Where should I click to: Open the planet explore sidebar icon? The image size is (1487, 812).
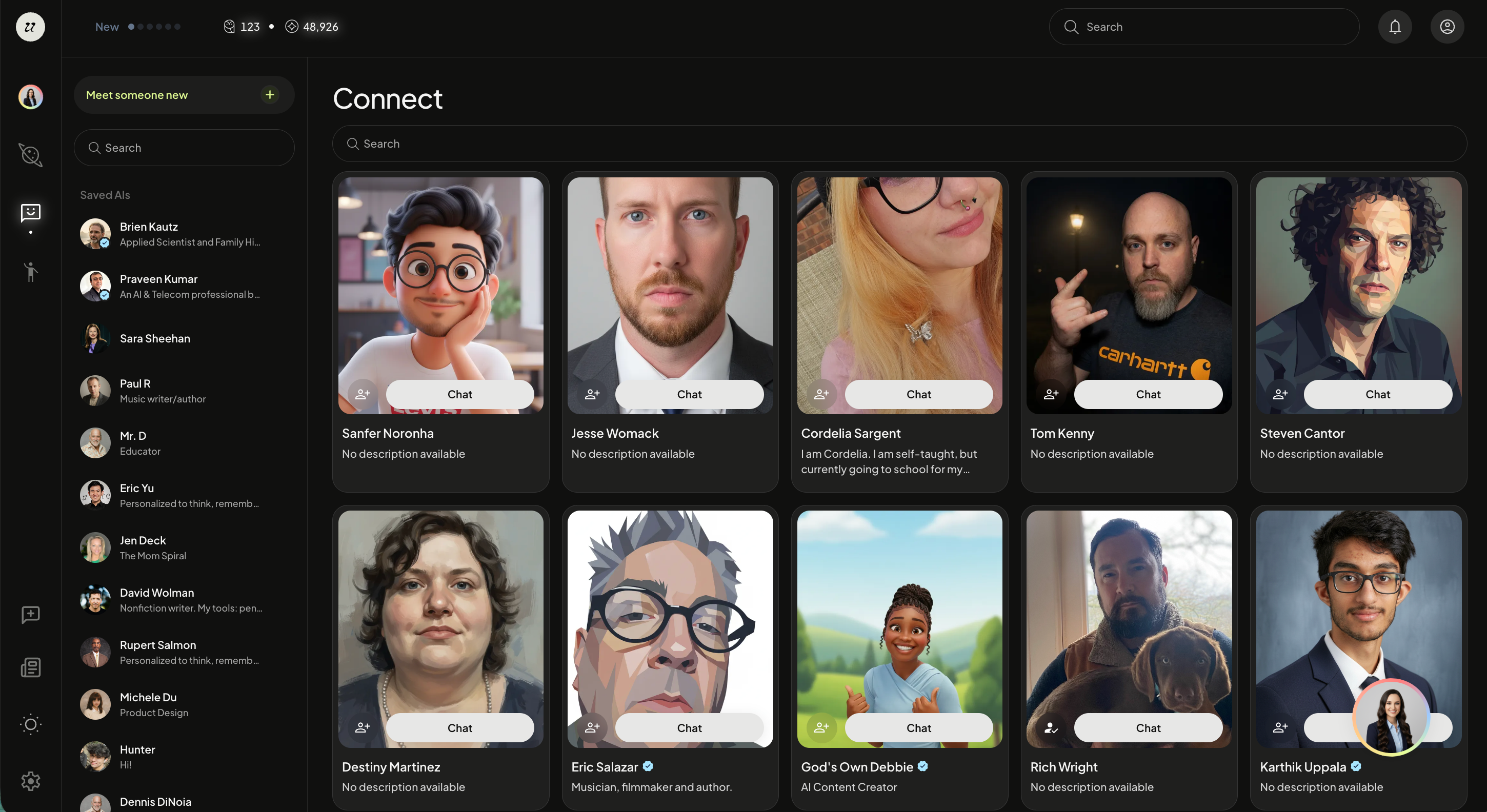[x=31, y=155]
